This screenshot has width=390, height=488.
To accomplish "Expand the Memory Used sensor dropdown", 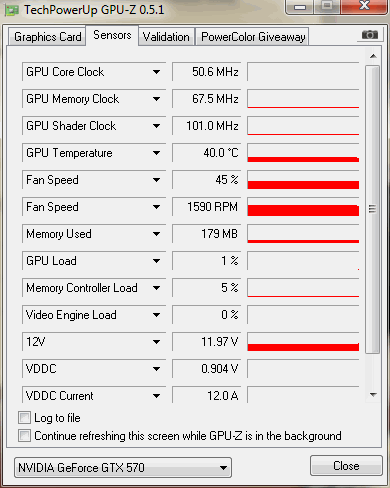I will click(x=156, y=234).
